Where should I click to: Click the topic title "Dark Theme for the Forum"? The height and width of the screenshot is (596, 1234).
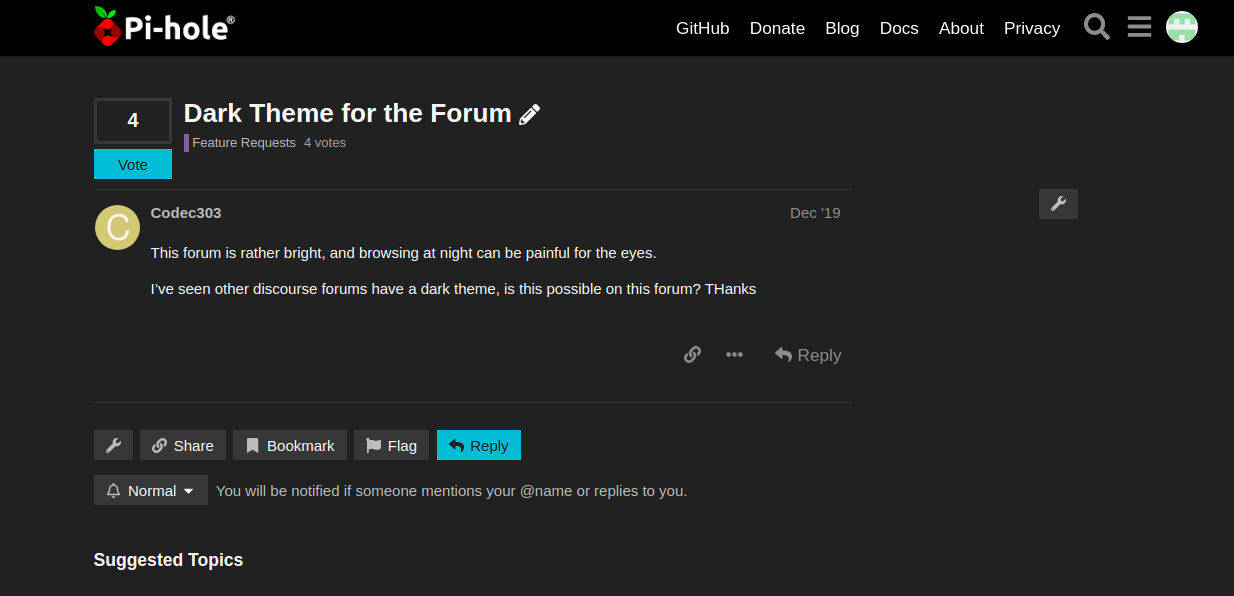[348, 113]
